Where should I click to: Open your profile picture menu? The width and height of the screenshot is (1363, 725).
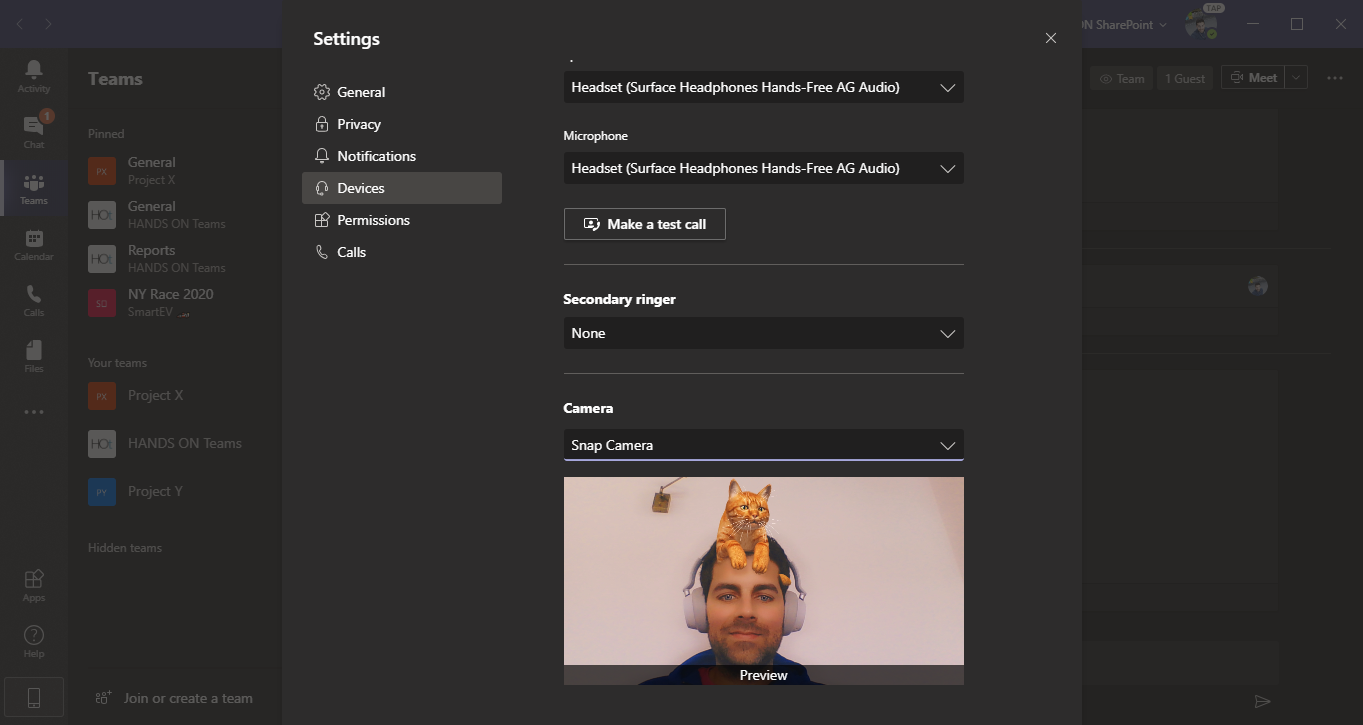(x=1201, y=24)
